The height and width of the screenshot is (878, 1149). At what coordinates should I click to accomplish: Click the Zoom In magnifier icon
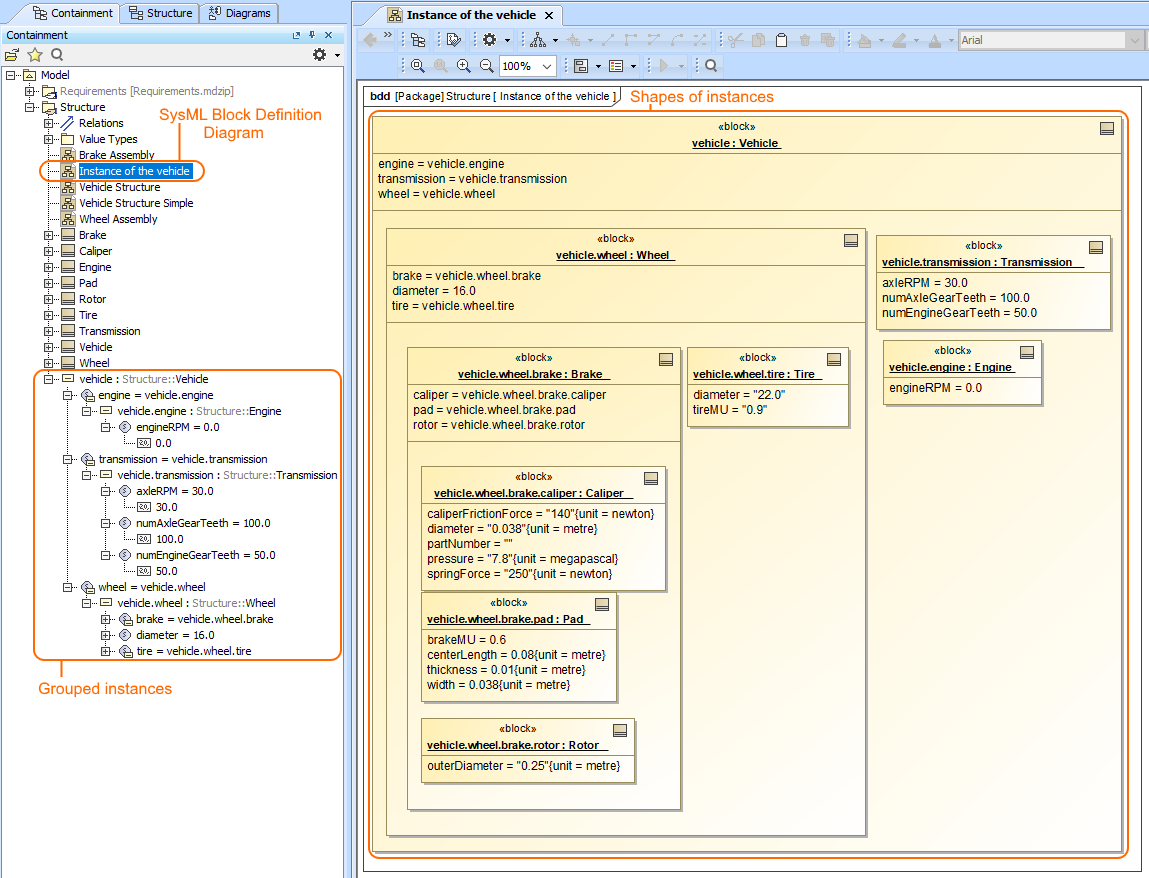click(463, 66)
